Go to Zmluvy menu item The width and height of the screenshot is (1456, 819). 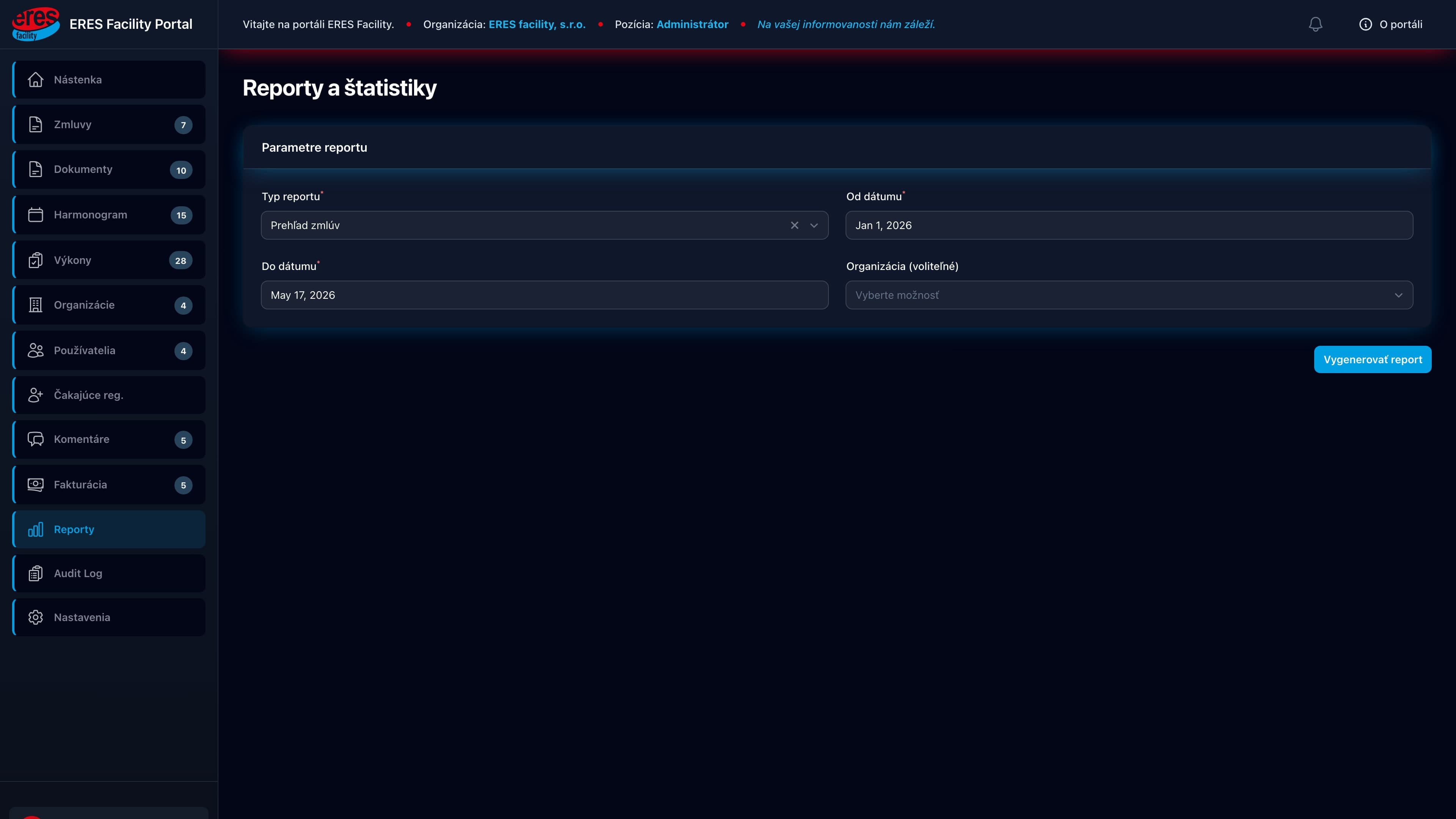[x=109, y=124]
